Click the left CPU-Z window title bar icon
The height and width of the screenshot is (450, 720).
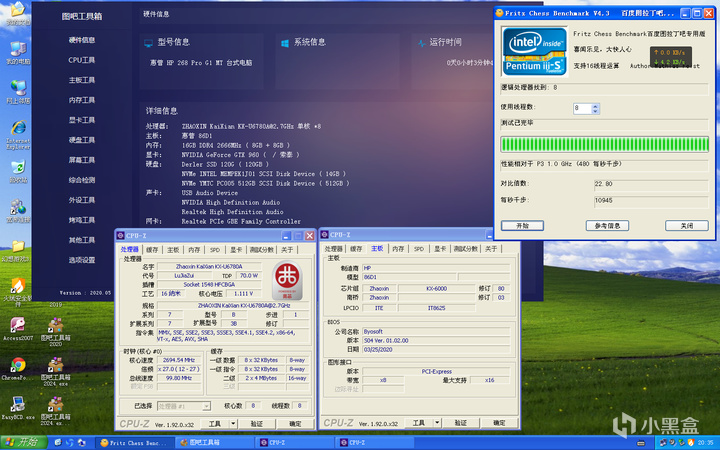(x=120, y=236)
